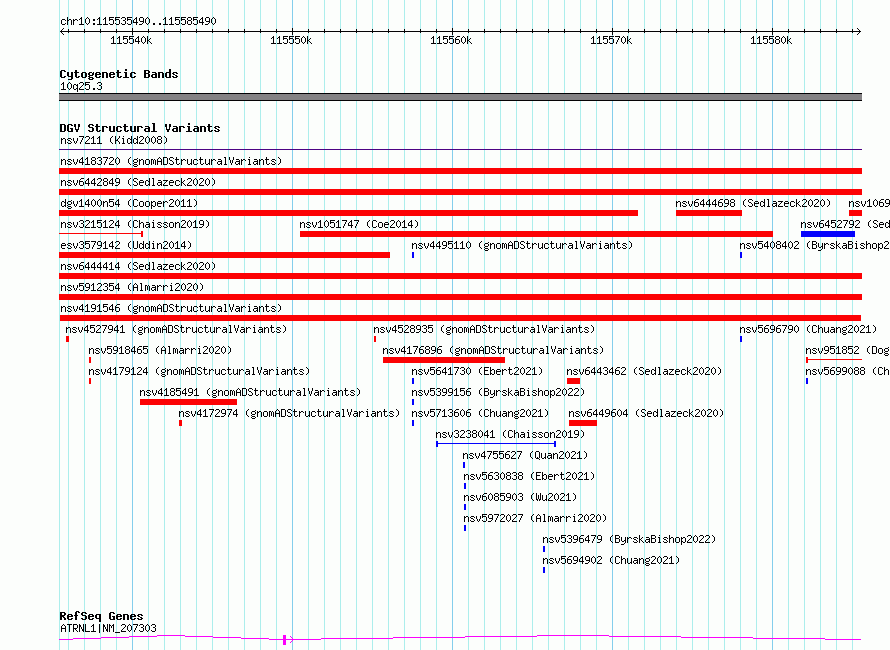
Task: Click the blue nsv6452792 variant bar
Action: [828, 234]
